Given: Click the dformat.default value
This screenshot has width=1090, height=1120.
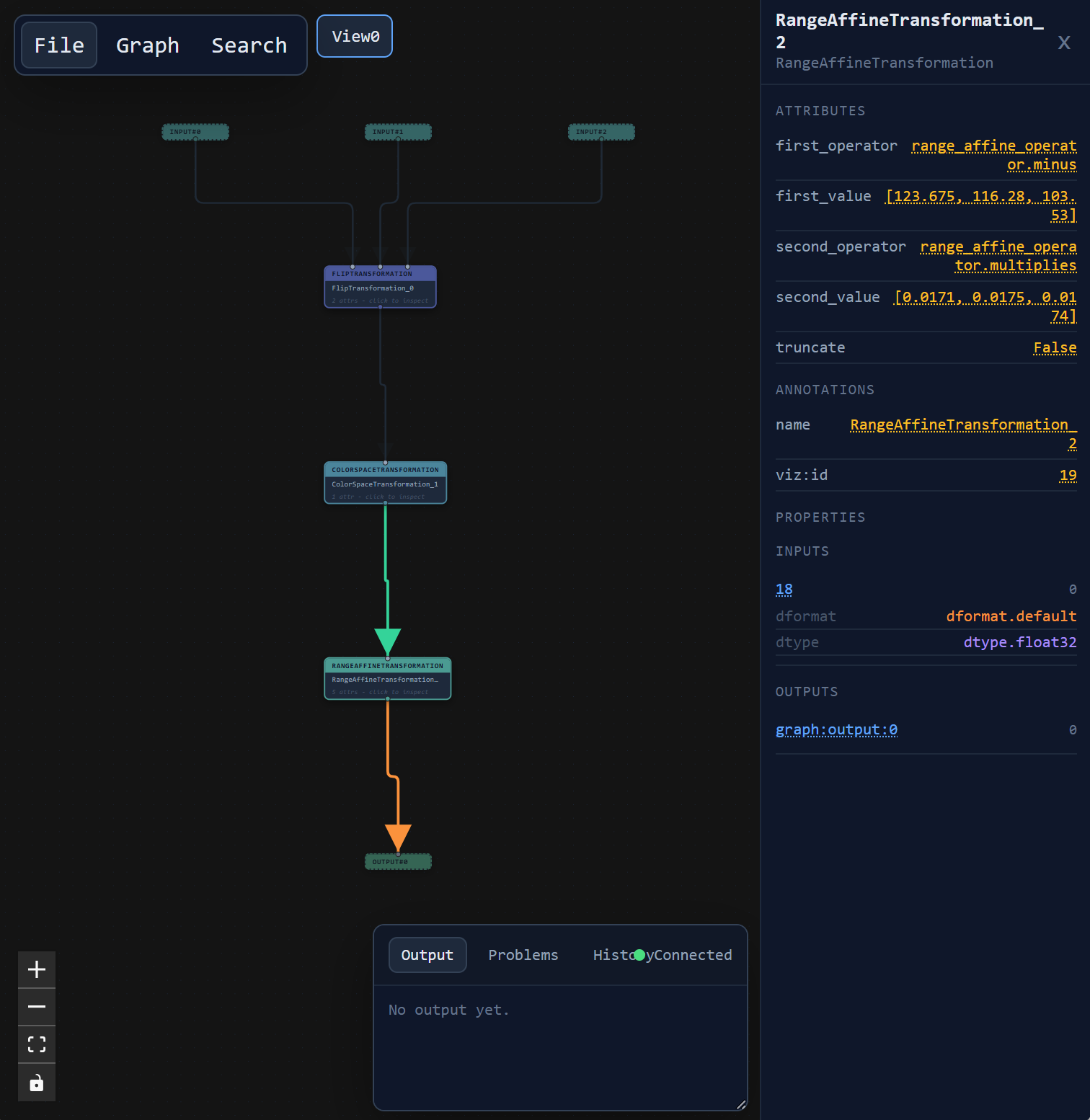Looking at the screenshot, I should [1011, 616].
